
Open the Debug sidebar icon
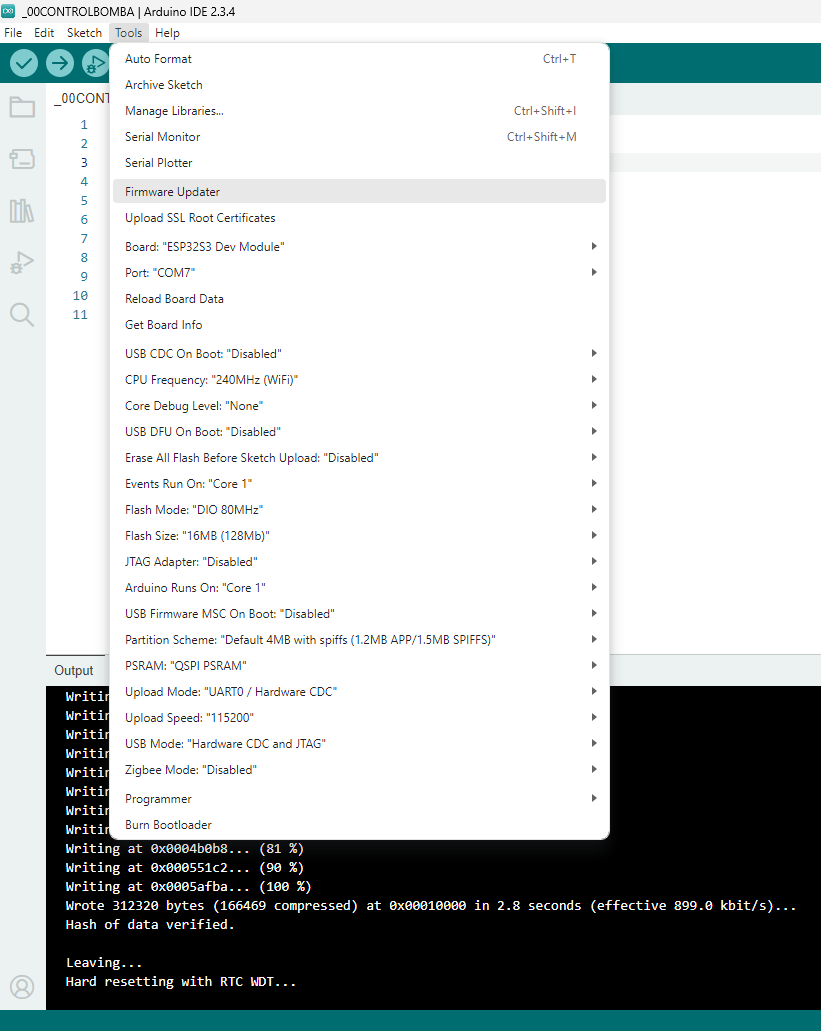coord(22,263)
